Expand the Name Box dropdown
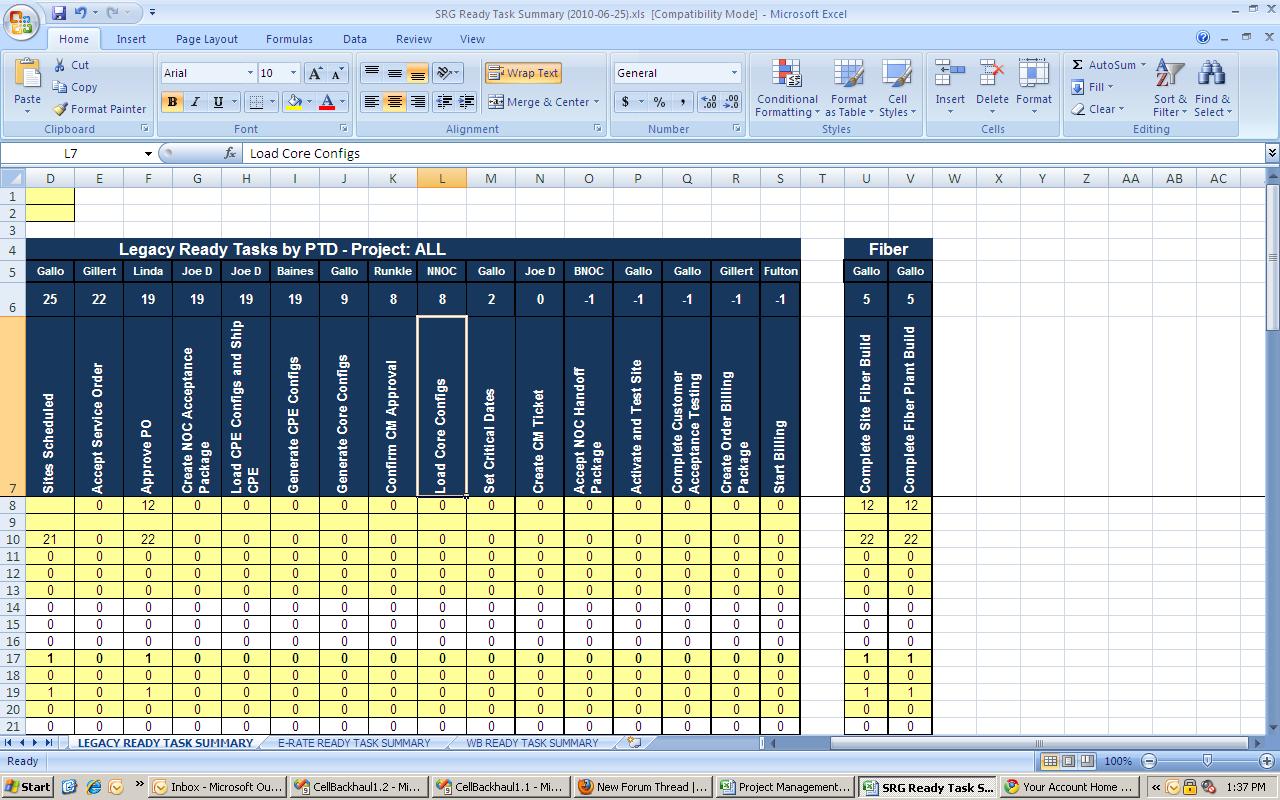 pos(148,153)
